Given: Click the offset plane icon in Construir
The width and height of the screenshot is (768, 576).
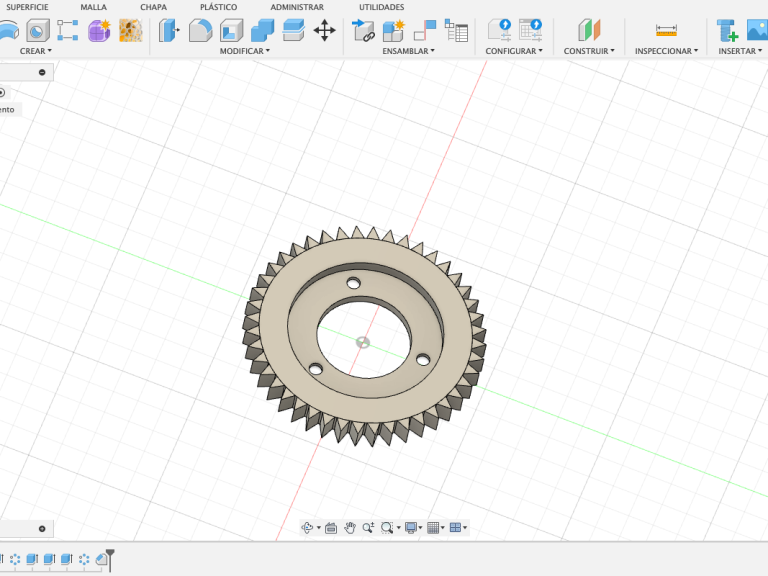Looking at the screenshot, I should [589, 30].
